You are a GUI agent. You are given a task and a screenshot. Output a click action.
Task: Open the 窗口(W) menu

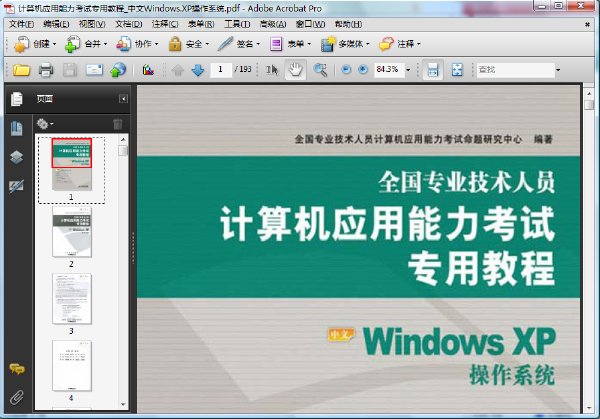tap(310, 24)
